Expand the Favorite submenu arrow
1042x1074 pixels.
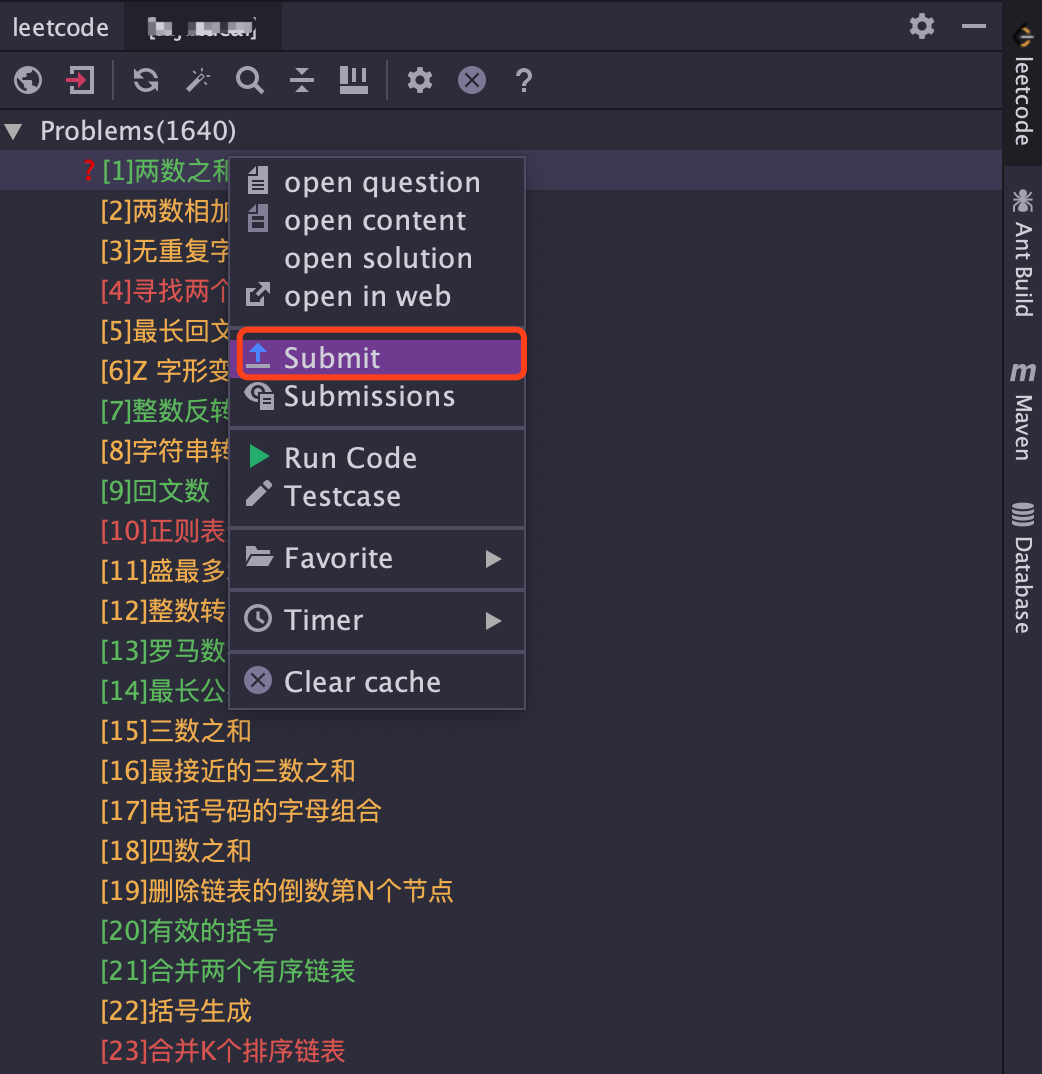click(x=493, y=559)
